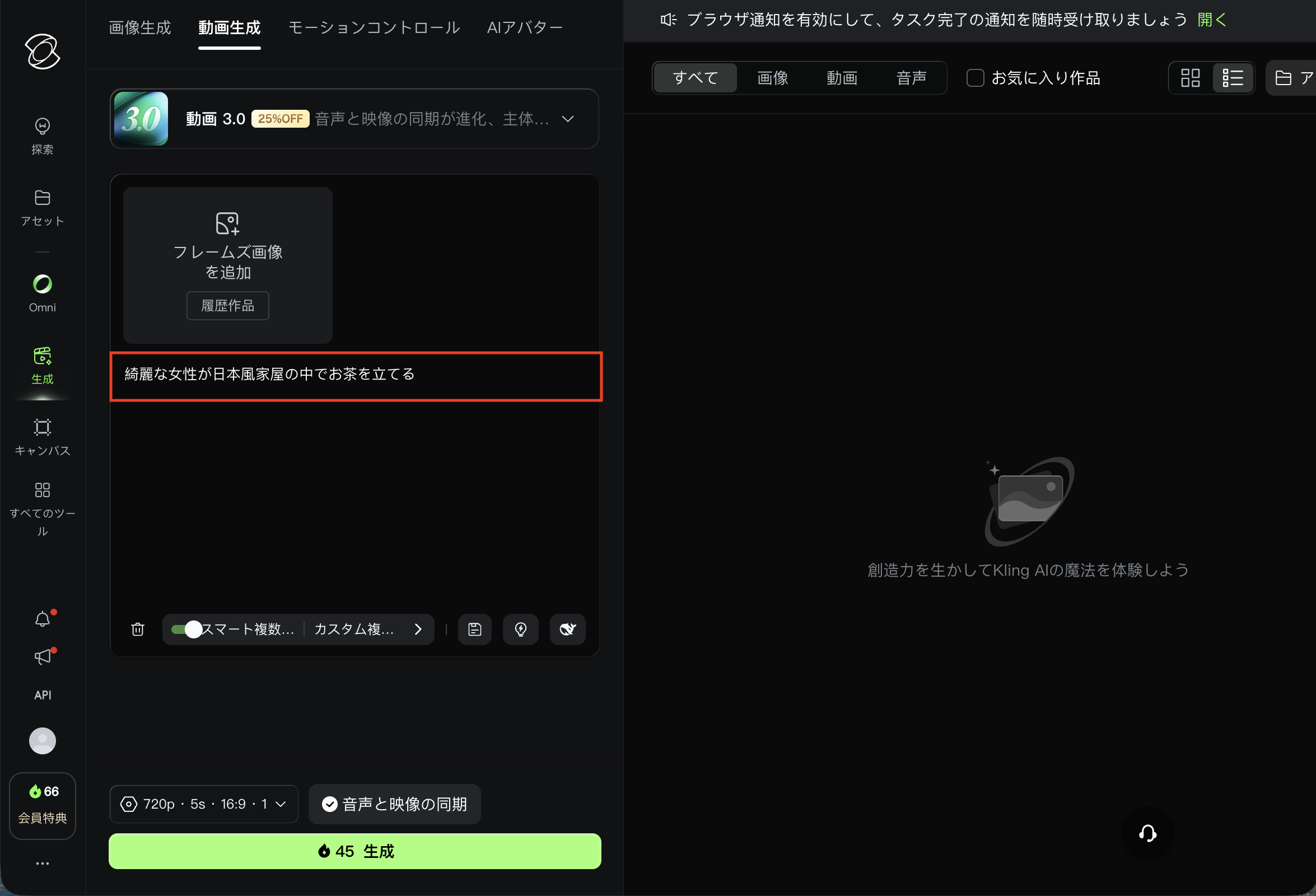Click the 履歴作品 button
The width and height of the screenshot is (1316, 896).
[227, 306]
